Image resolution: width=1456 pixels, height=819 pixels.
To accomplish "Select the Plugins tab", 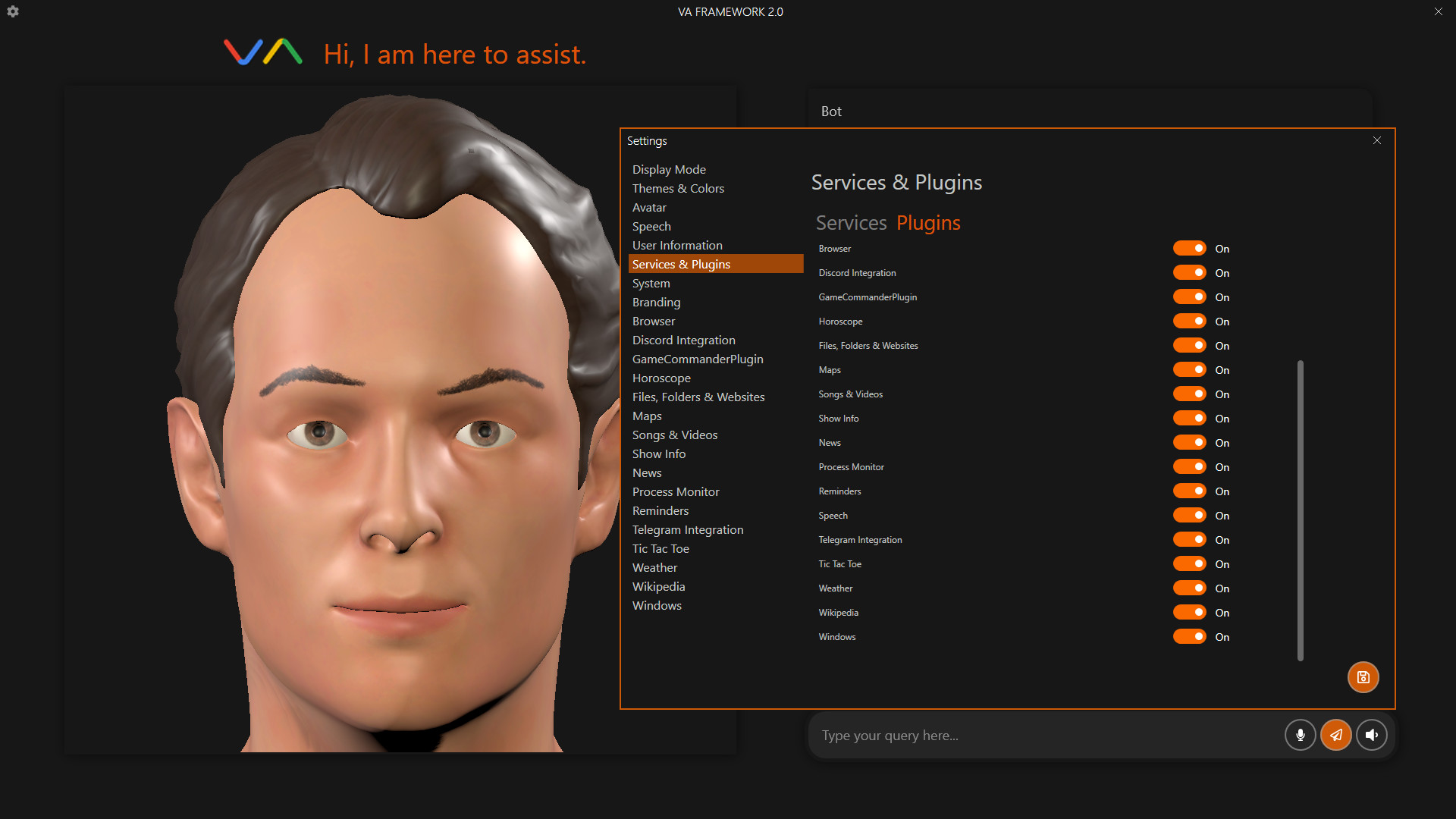I will (928, 223).
